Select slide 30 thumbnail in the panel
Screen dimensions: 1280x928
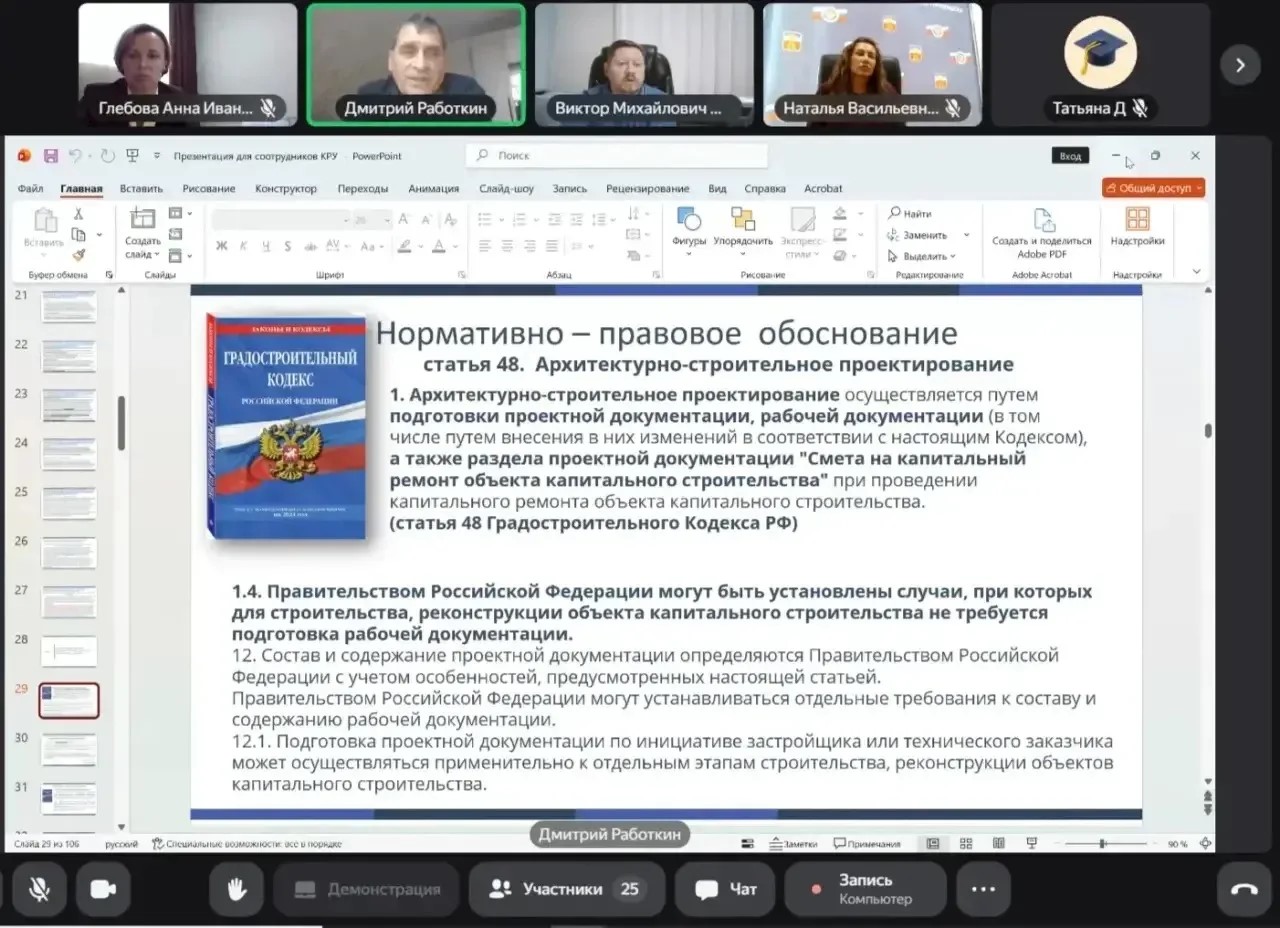68,750
